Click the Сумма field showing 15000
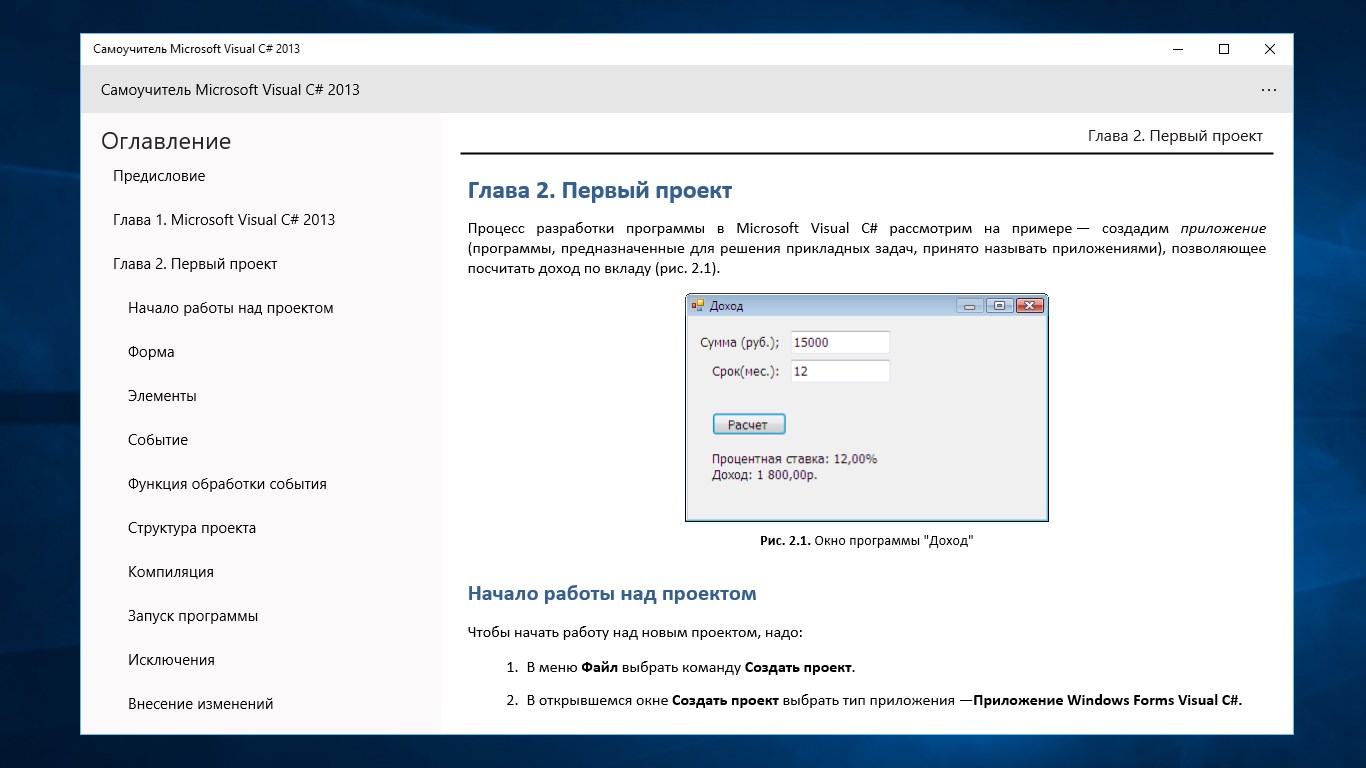The height and width of the screenshot is (768, 1366). (x=840, y=342)
